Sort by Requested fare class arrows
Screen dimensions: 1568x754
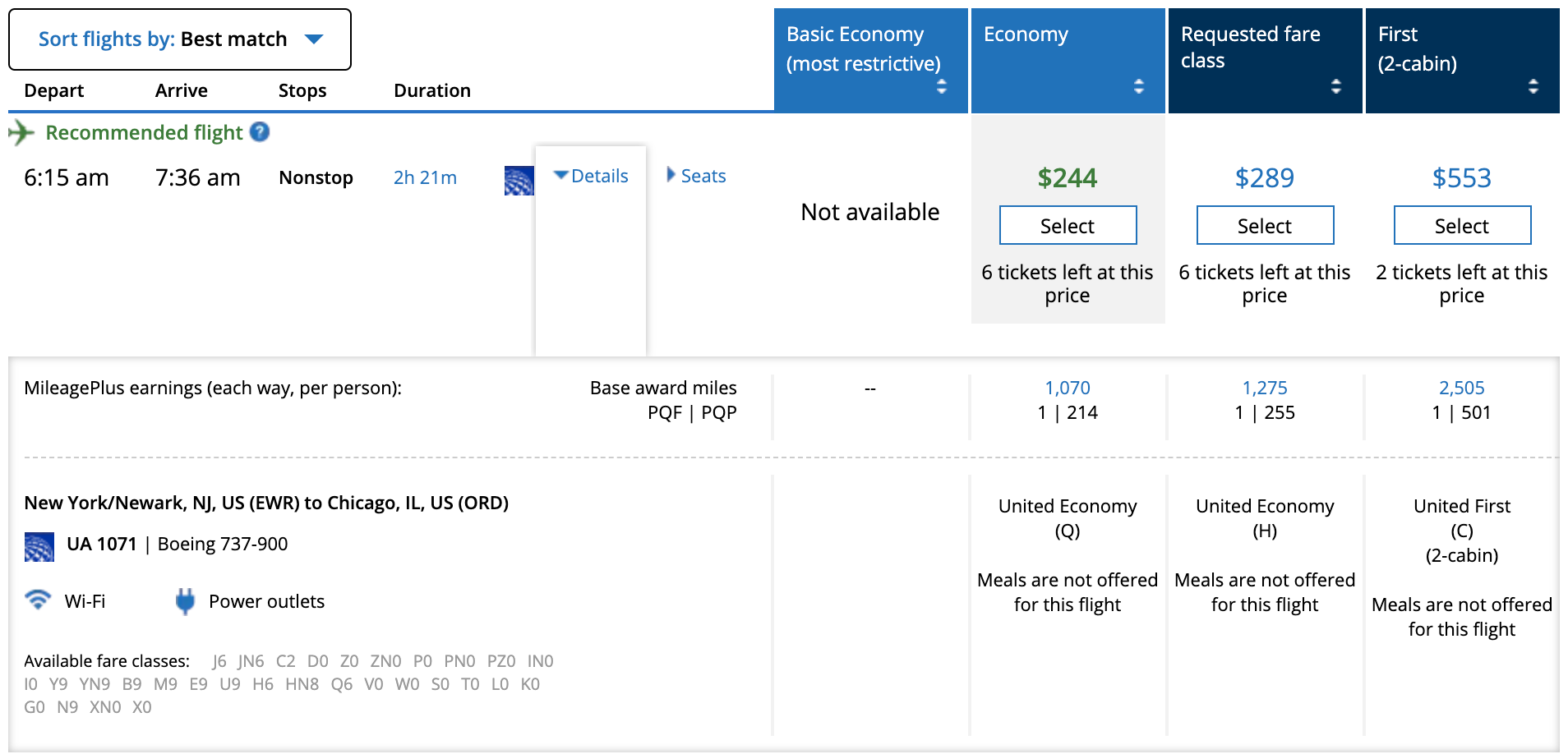(x=1335, y=86)
